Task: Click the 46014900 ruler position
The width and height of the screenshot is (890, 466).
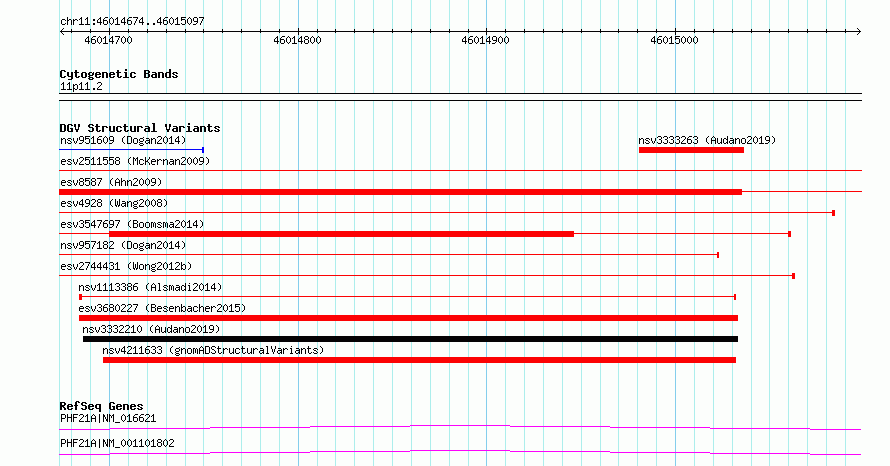Action: click(x=485, y=40)
